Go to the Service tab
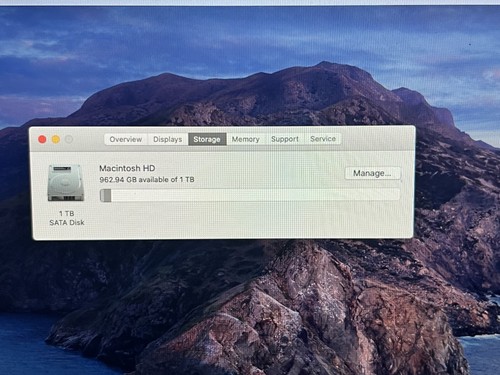This screenshot has width=500, height=375. (323, 138)
